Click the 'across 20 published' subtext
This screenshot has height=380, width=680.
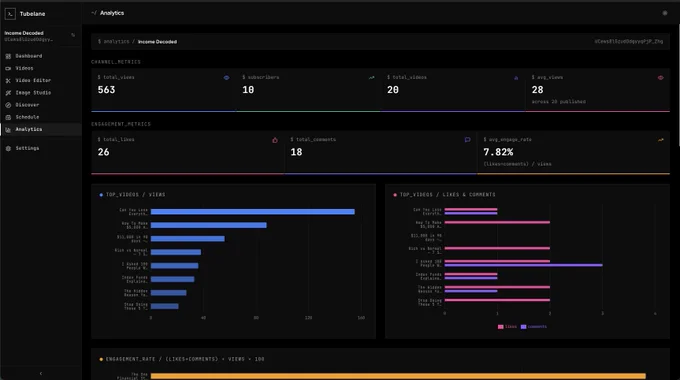559,102
